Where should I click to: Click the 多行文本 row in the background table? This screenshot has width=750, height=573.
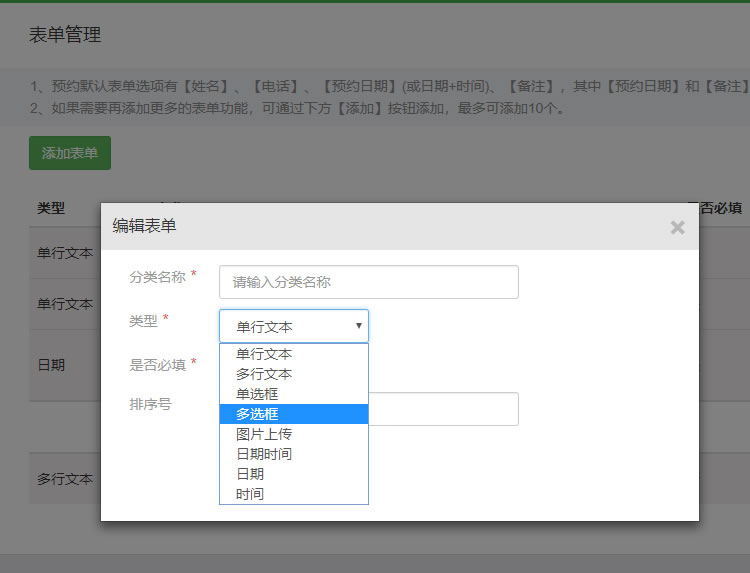tap(65, 479)
